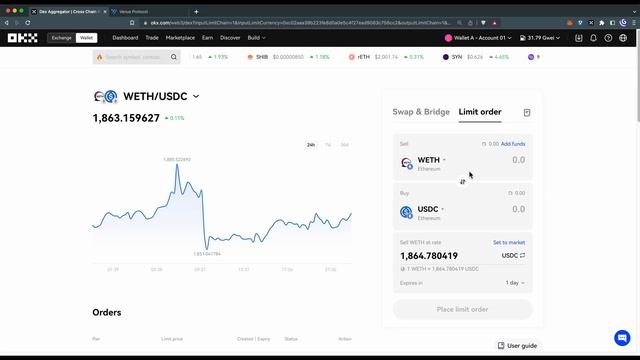Switch to Exchange mode
Image resolution: width=640 pixels, height=360 pixels.
62,38
